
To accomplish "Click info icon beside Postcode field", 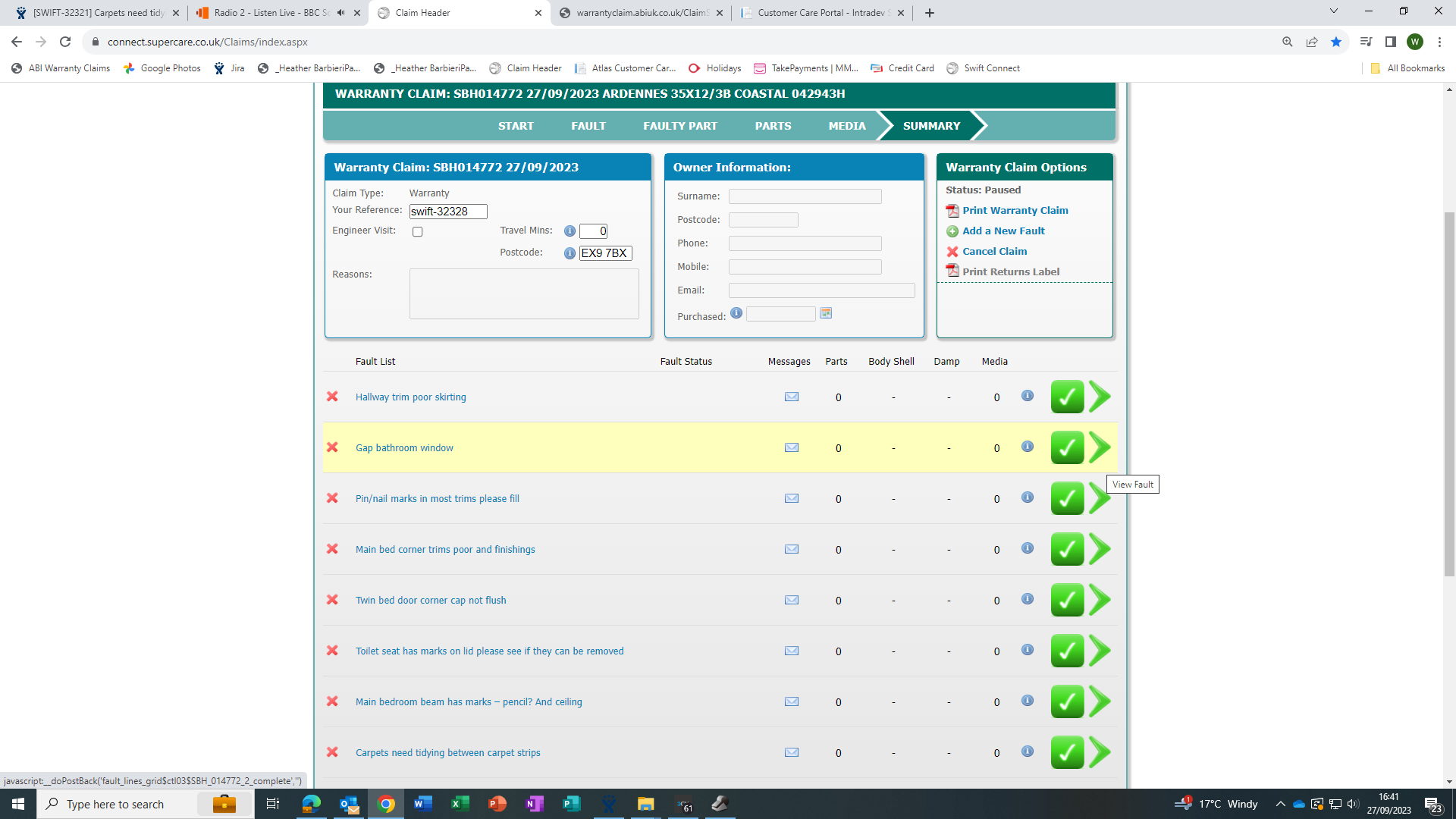I will tap(570, 253).
